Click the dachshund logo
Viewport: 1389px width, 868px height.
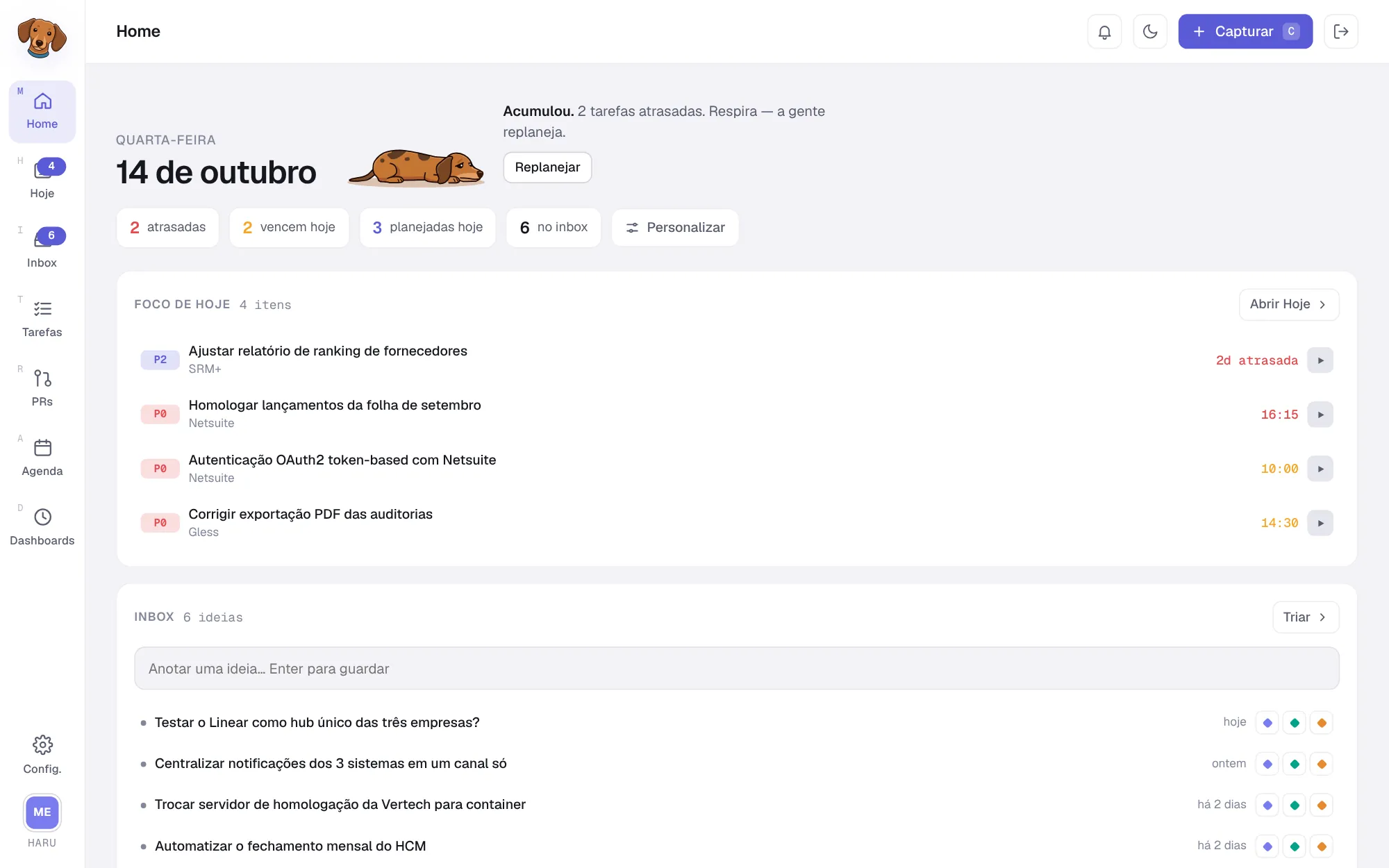click(x=42, y=38)
